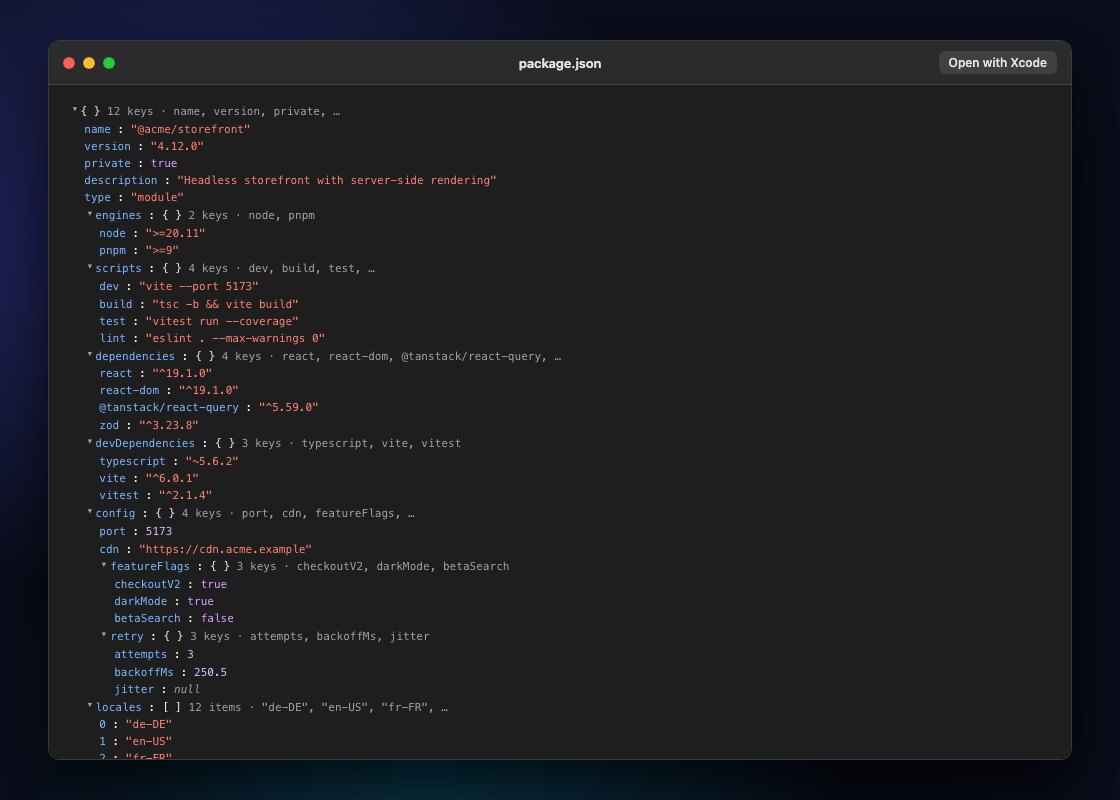The width and height of the screenshot is (1120, 800).
Task: Click the "eslint . --max-warnings 0" value
Action: click(x=235, y=339)
